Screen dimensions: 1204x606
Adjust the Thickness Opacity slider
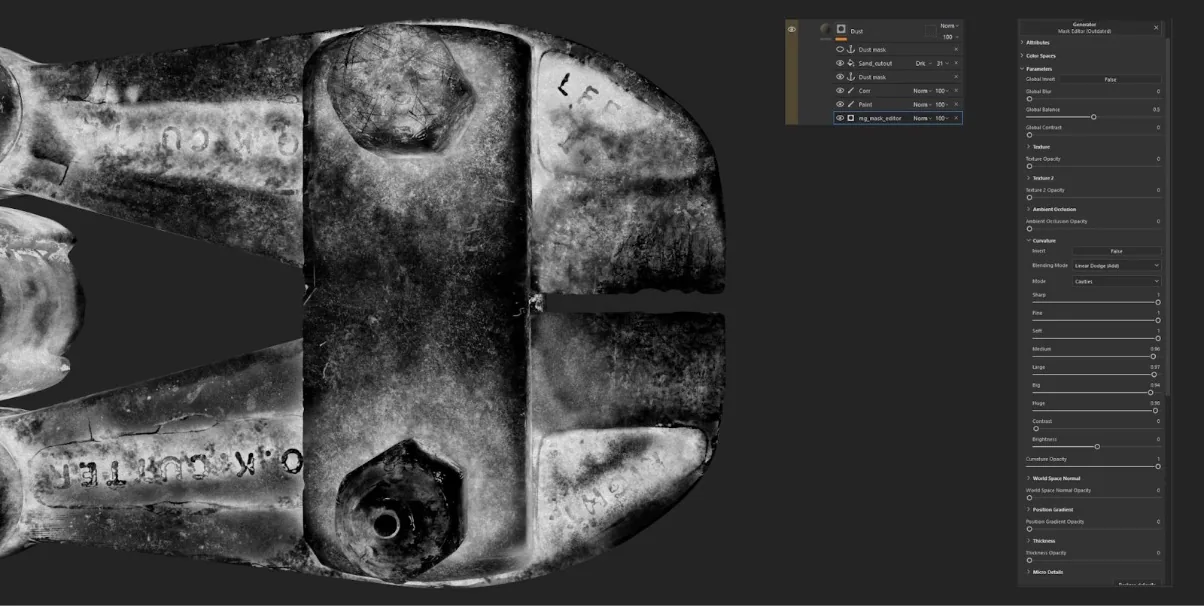[x=1093, y=560]
